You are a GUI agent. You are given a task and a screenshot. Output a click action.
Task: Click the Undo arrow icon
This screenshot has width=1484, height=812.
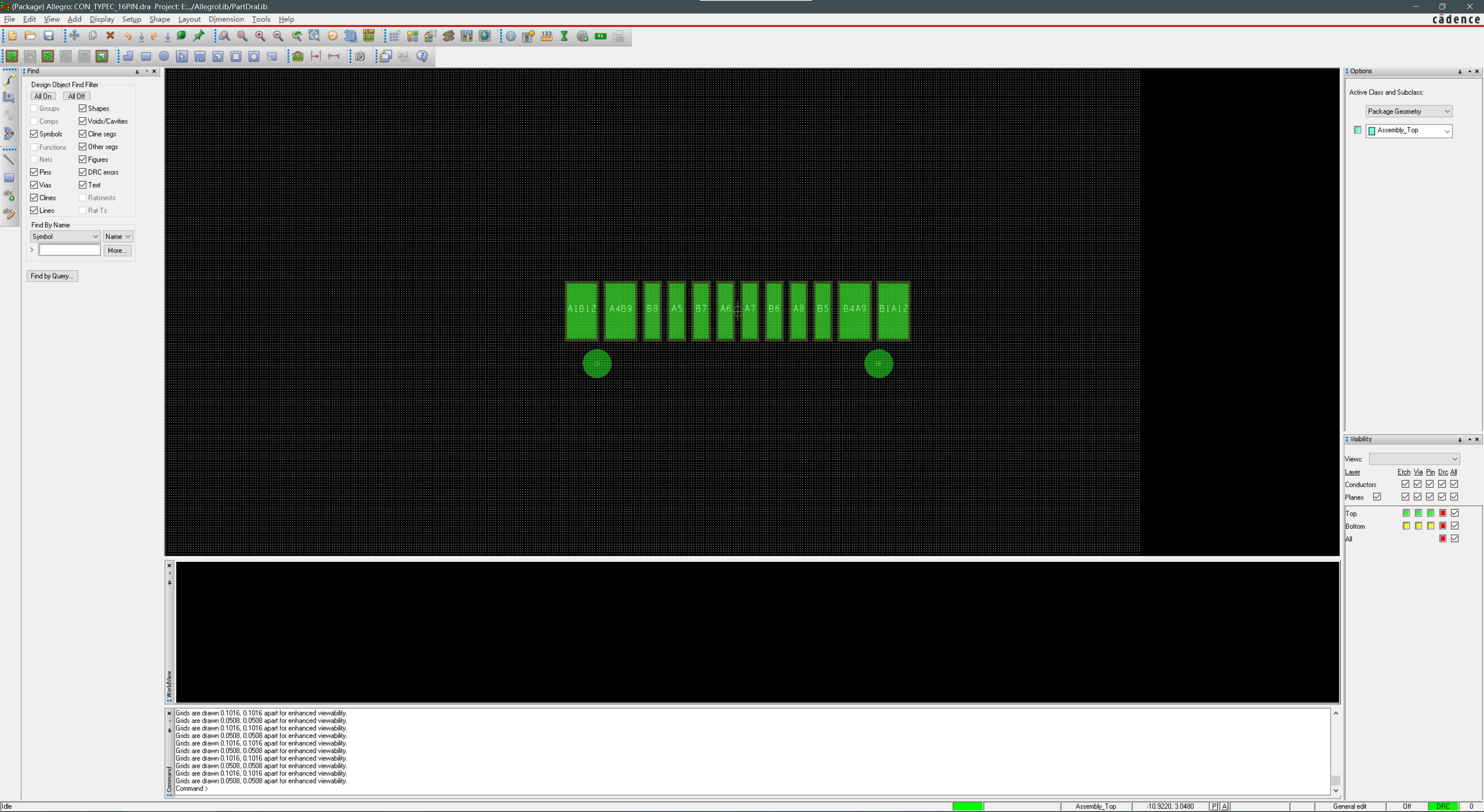[128, 36]
